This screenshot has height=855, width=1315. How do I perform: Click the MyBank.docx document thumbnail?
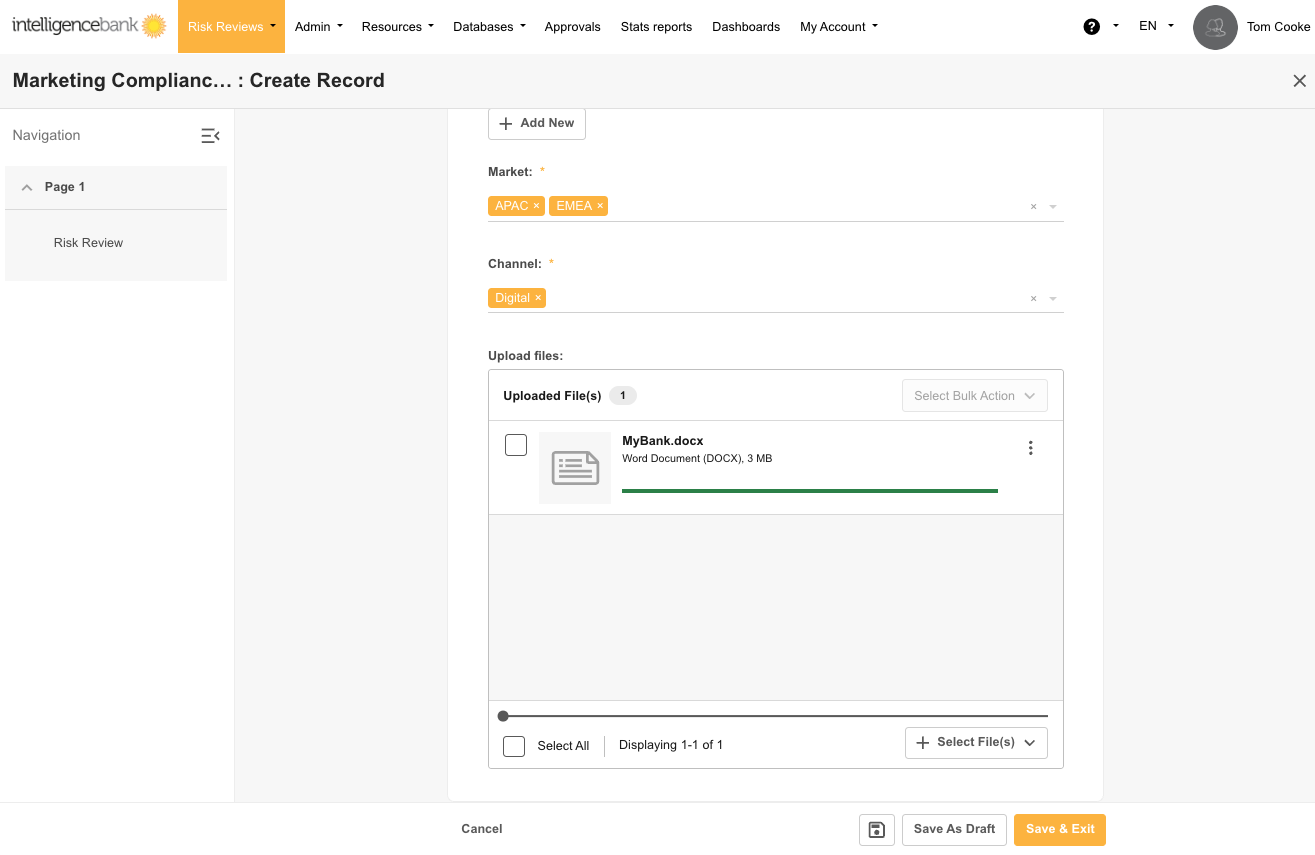click(x=575, y=468)
